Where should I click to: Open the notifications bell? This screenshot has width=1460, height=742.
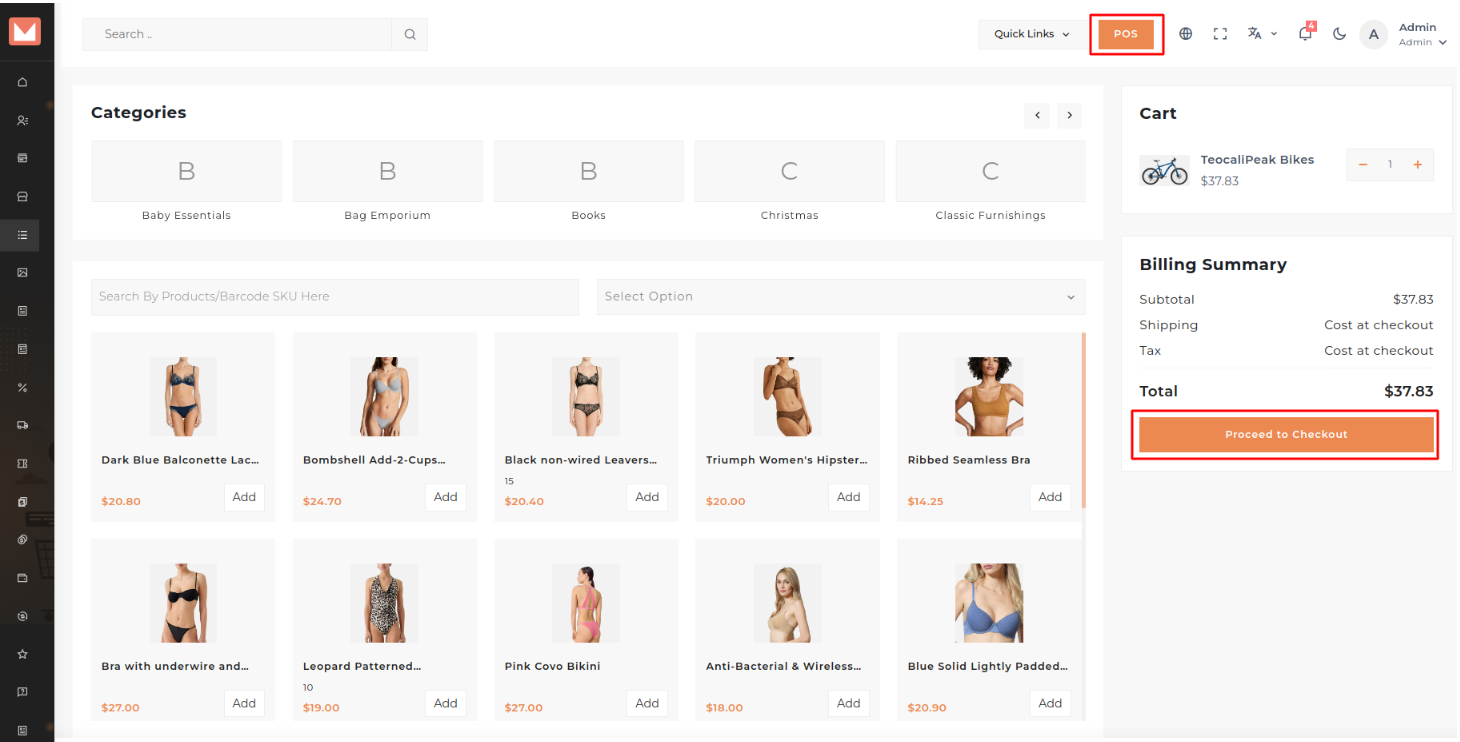point(1305,34)
